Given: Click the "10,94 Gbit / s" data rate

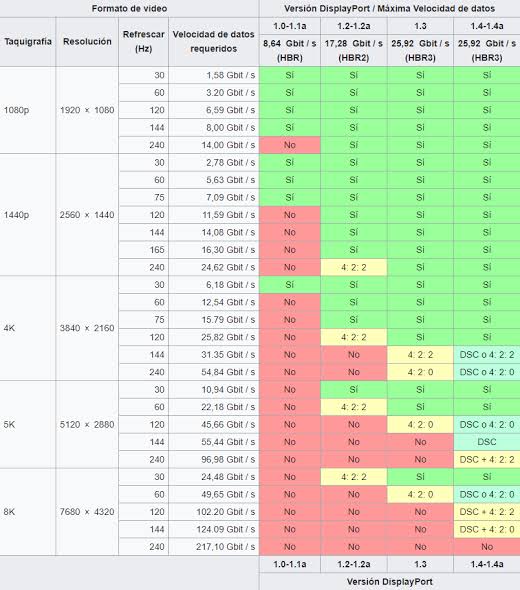Looking at the screenshot, I should point(228,389).
